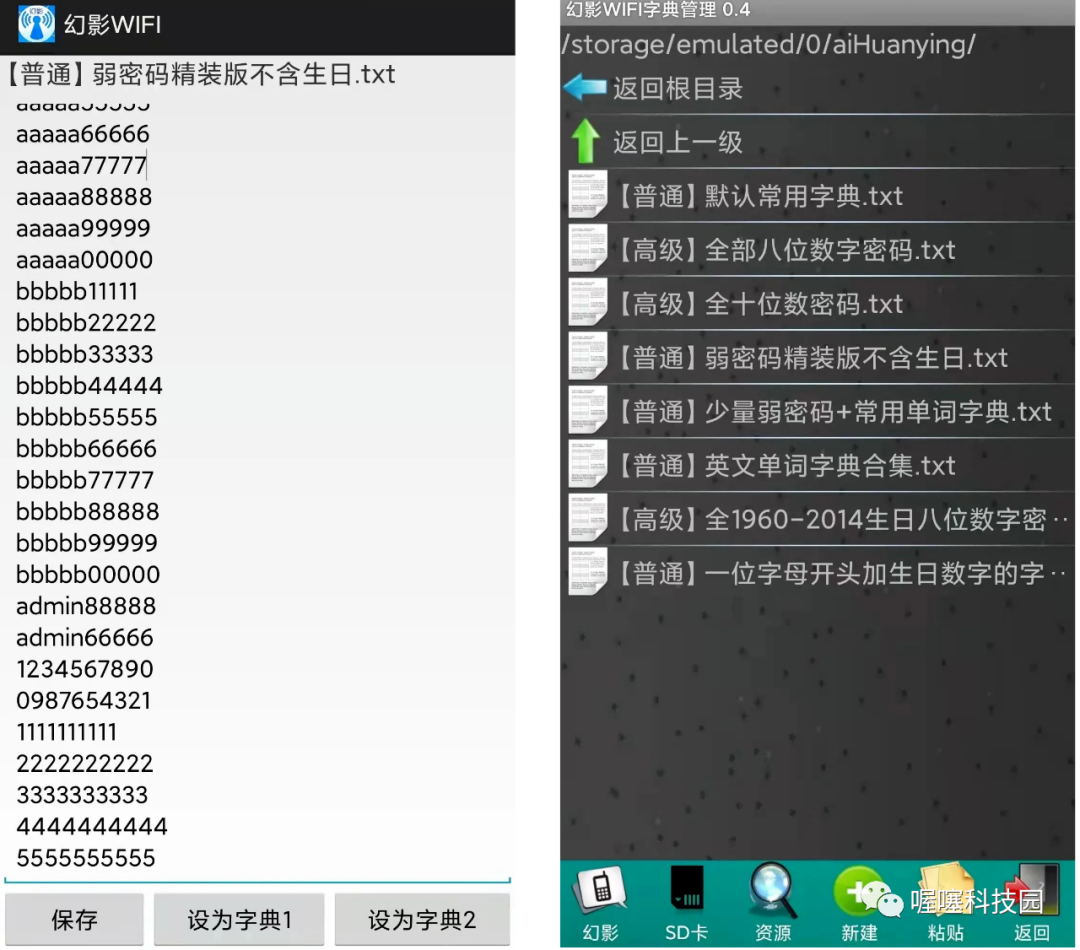This screenshot has width=1080, height=950.
Task: Tap the 新建 green plus icon
Action: (858, 891)
